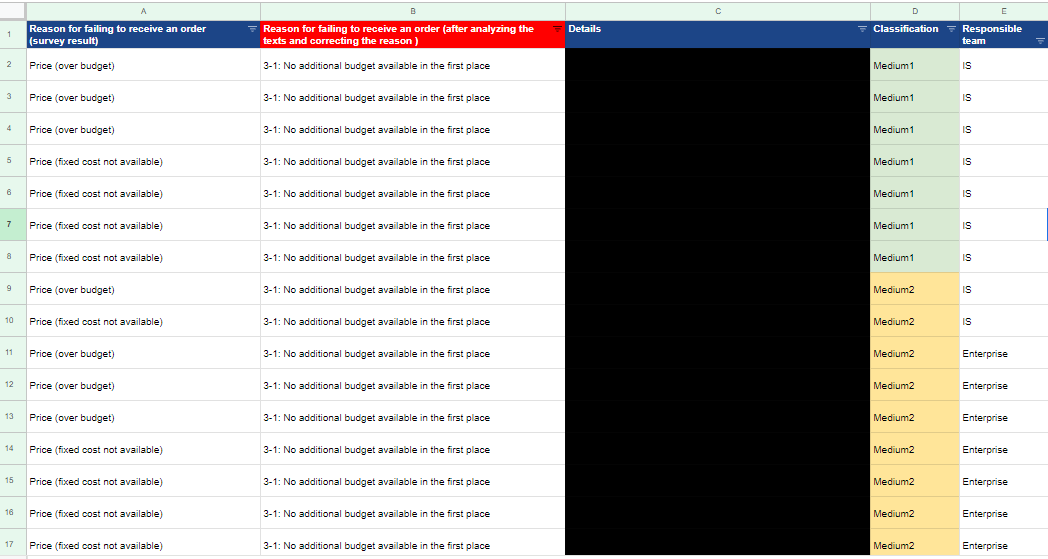Image resolution: width=1048 pixels, height=559 pixels.
Task: Select Medium2 cell in row 17
Action: pos(915,544)
